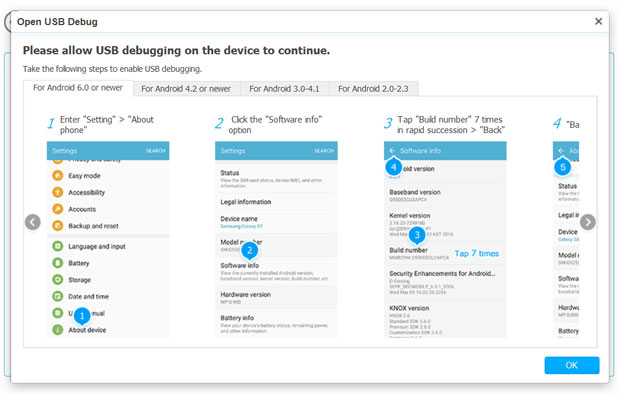Click the step 2 Software info screenshot
Viewport: 620px width, 394px height.
(x=276, y=239)
